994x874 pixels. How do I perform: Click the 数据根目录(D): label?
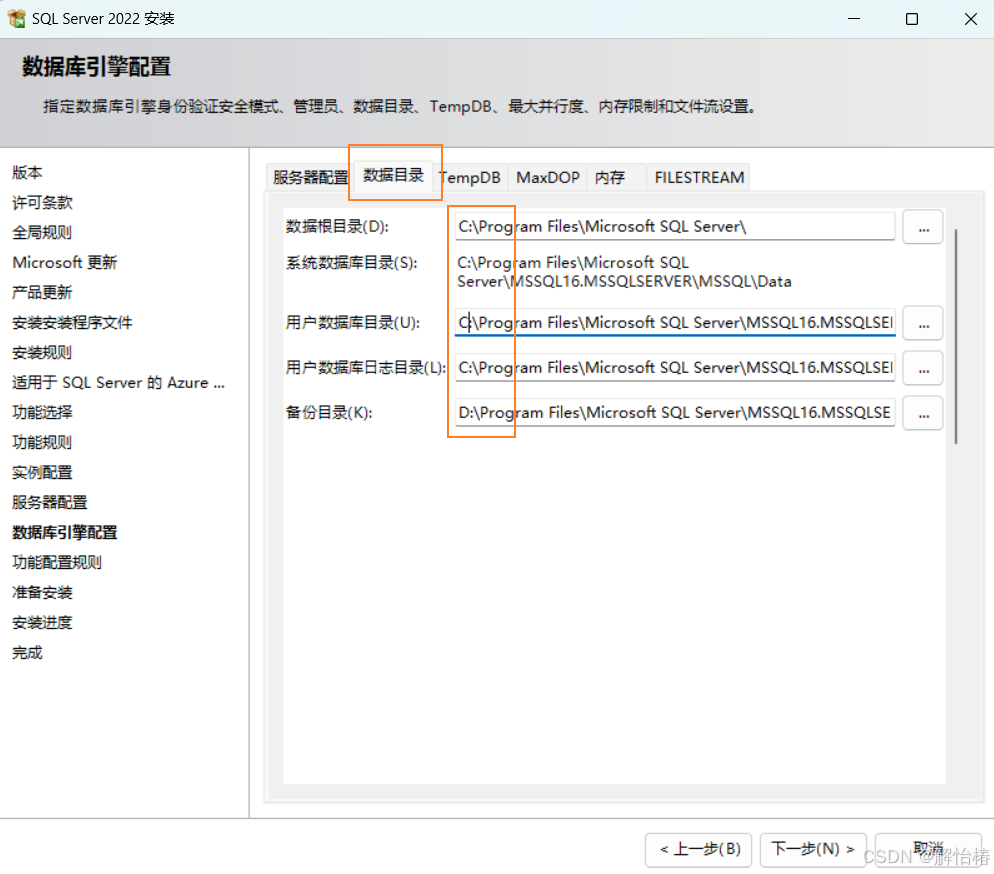point(337,227)
